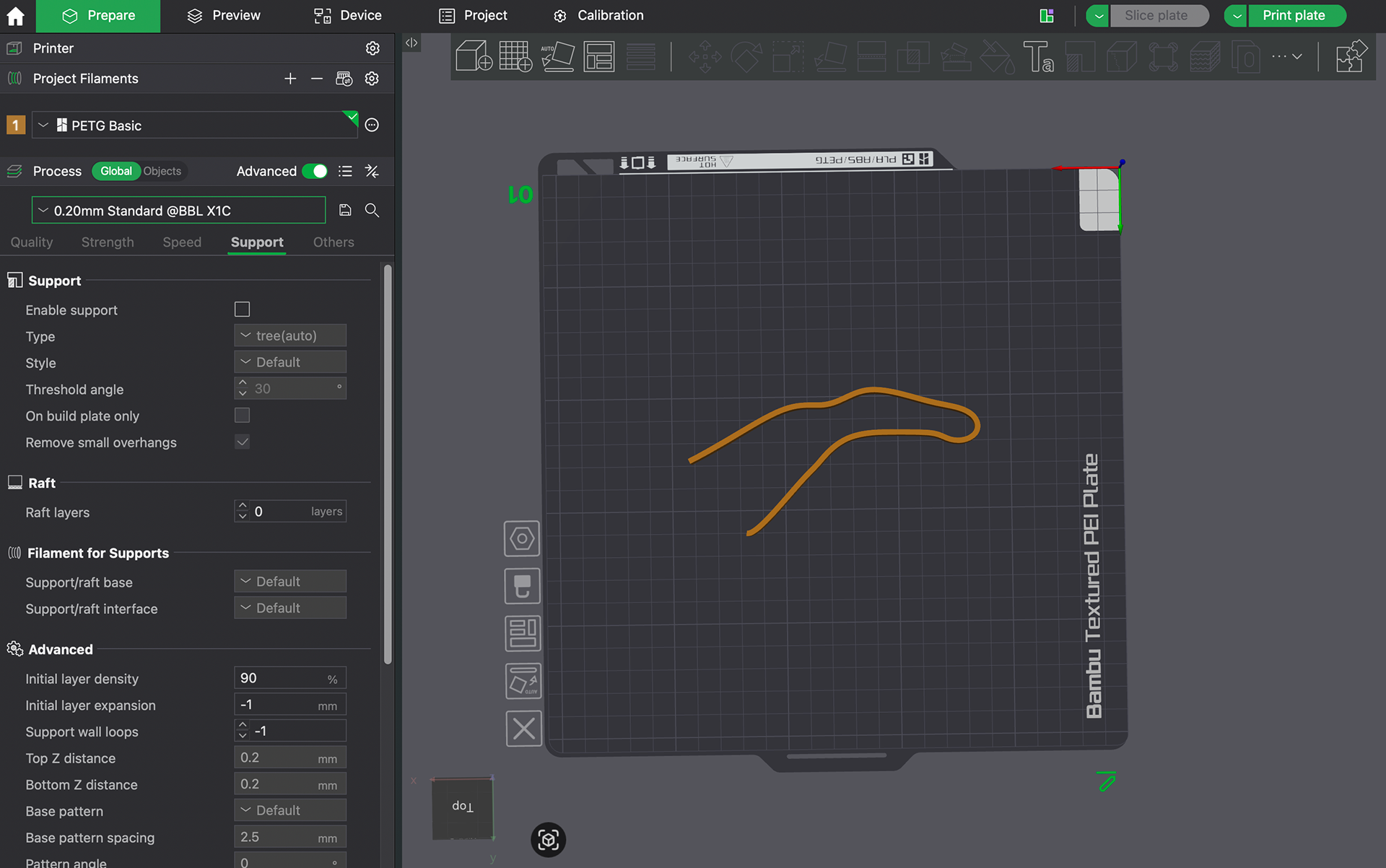This screenshot has height=868, width=1386.
Task: Enable support checkbox
Action: tap(242, 310)
